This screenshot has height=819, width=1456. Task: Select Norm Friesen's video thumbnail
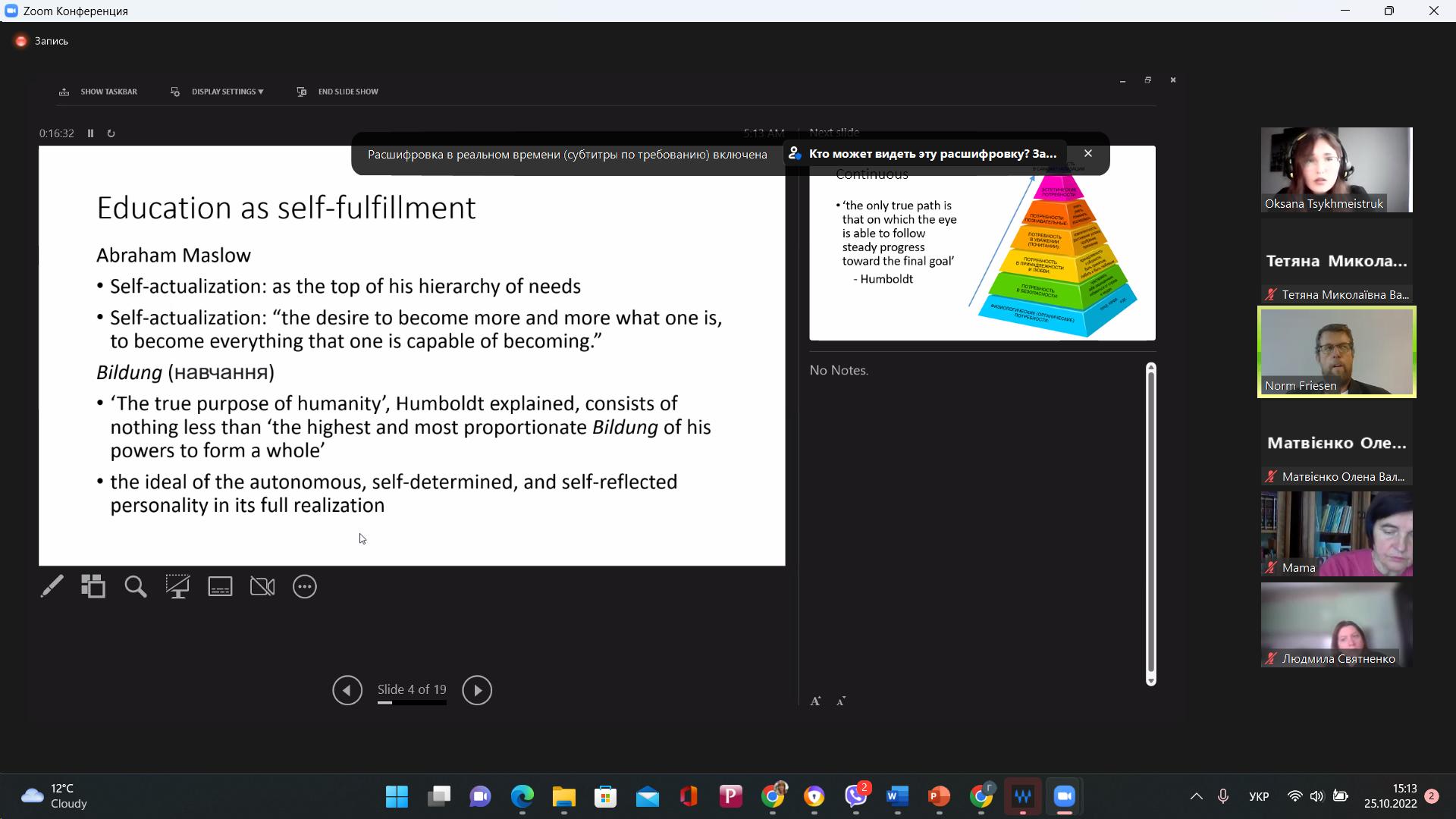click(x=1336, y=352)
